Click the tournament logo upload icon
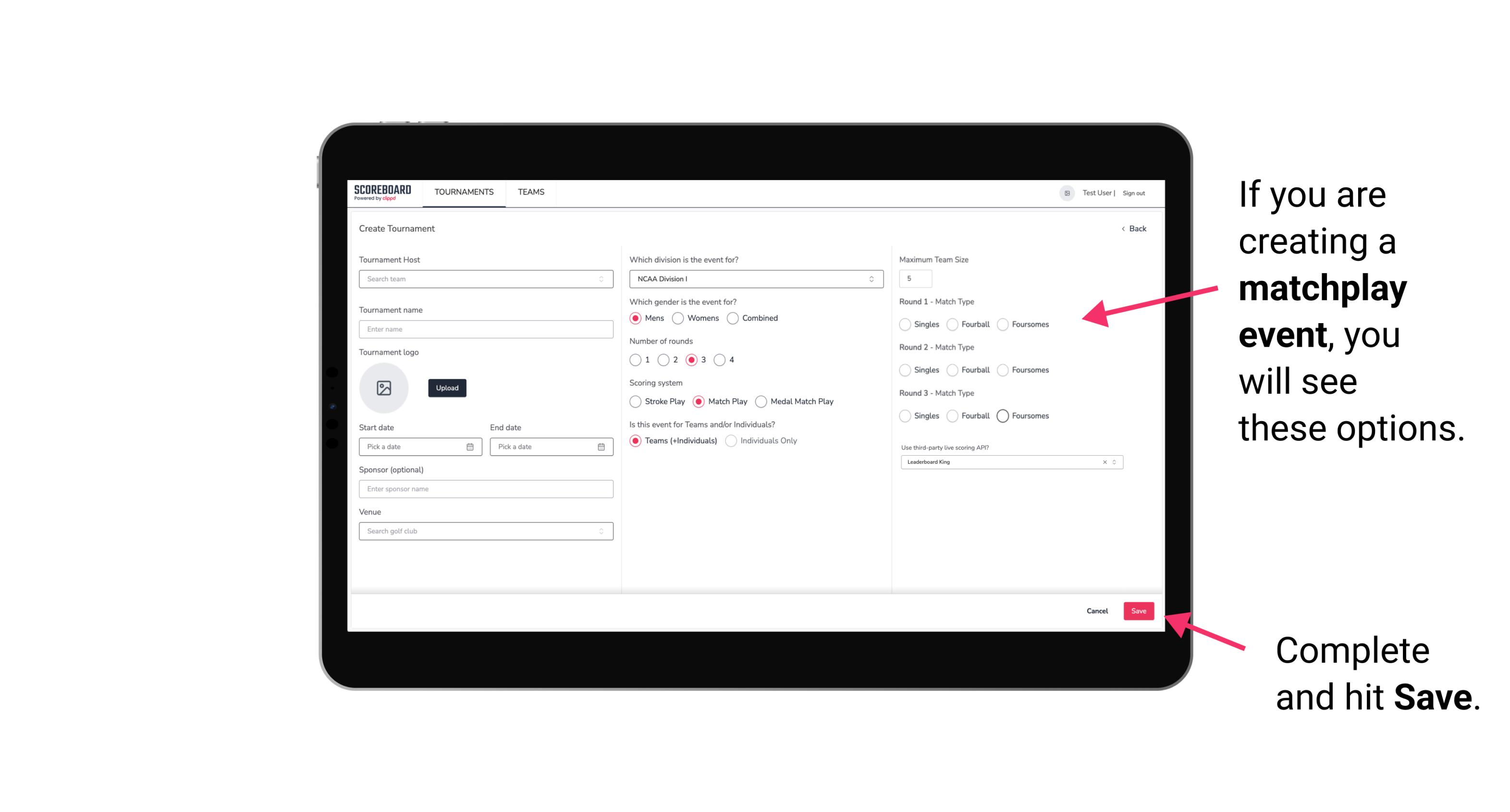 384,388
